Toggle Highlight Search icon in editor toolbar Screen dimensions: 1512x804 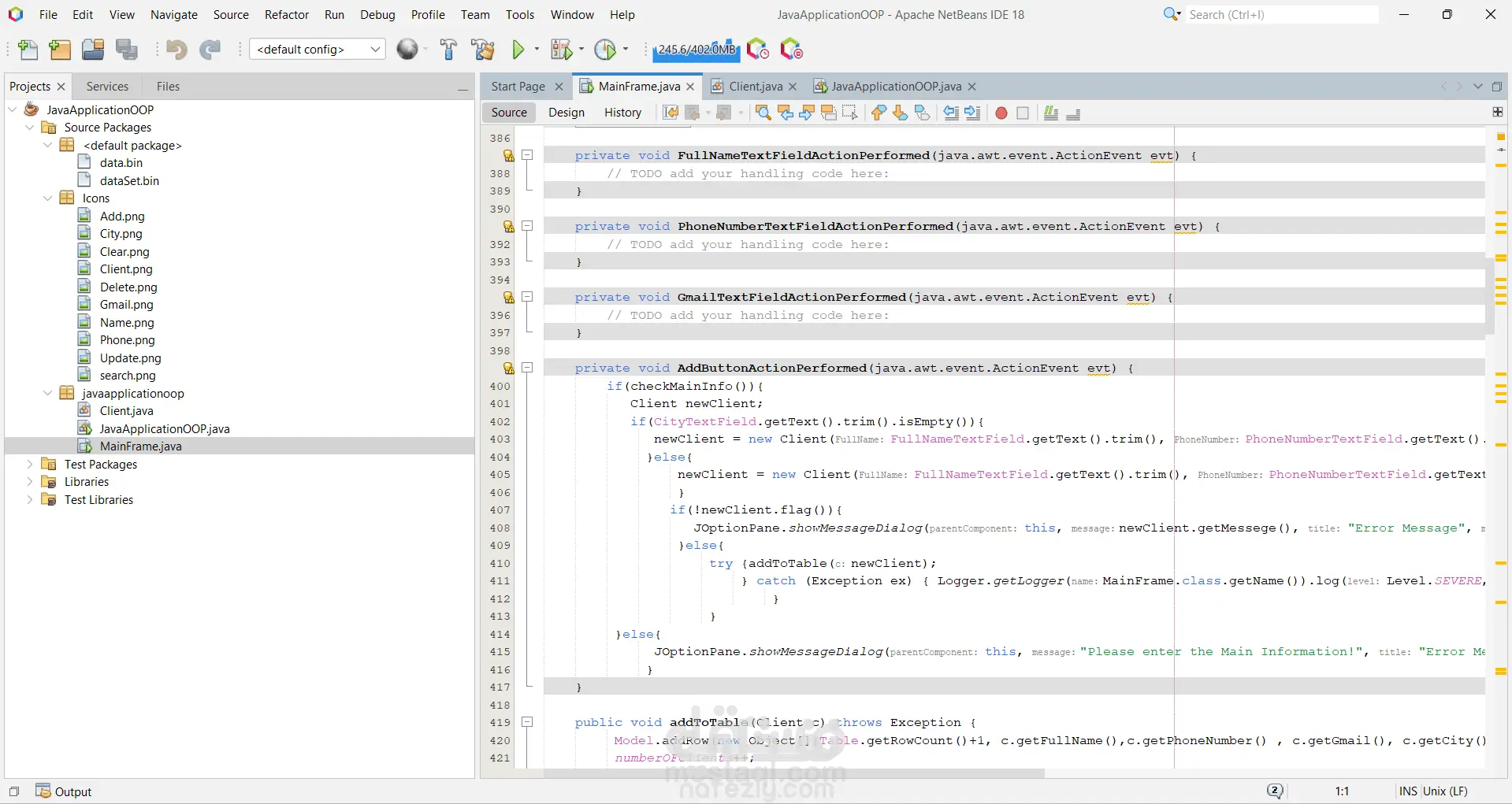pos(828,113)
